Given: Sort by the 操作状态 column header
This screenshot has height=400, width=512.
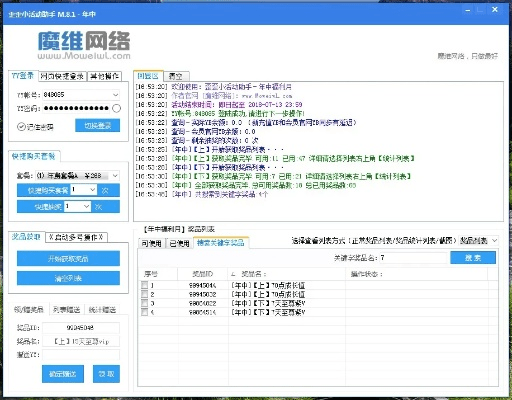Looking at the screenshot, I should [x=417, y=274].
